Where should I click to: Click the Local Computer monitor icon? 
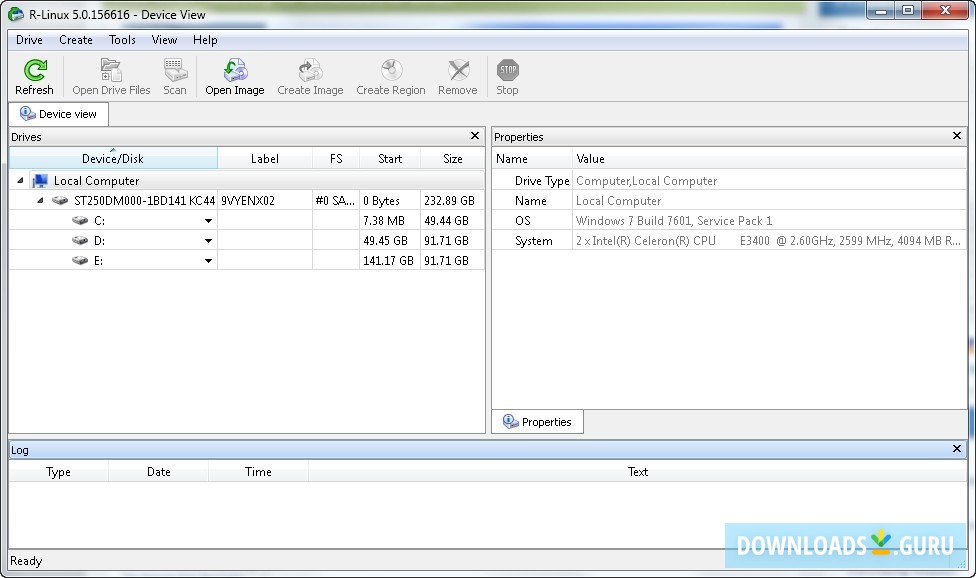coord(40,180)
